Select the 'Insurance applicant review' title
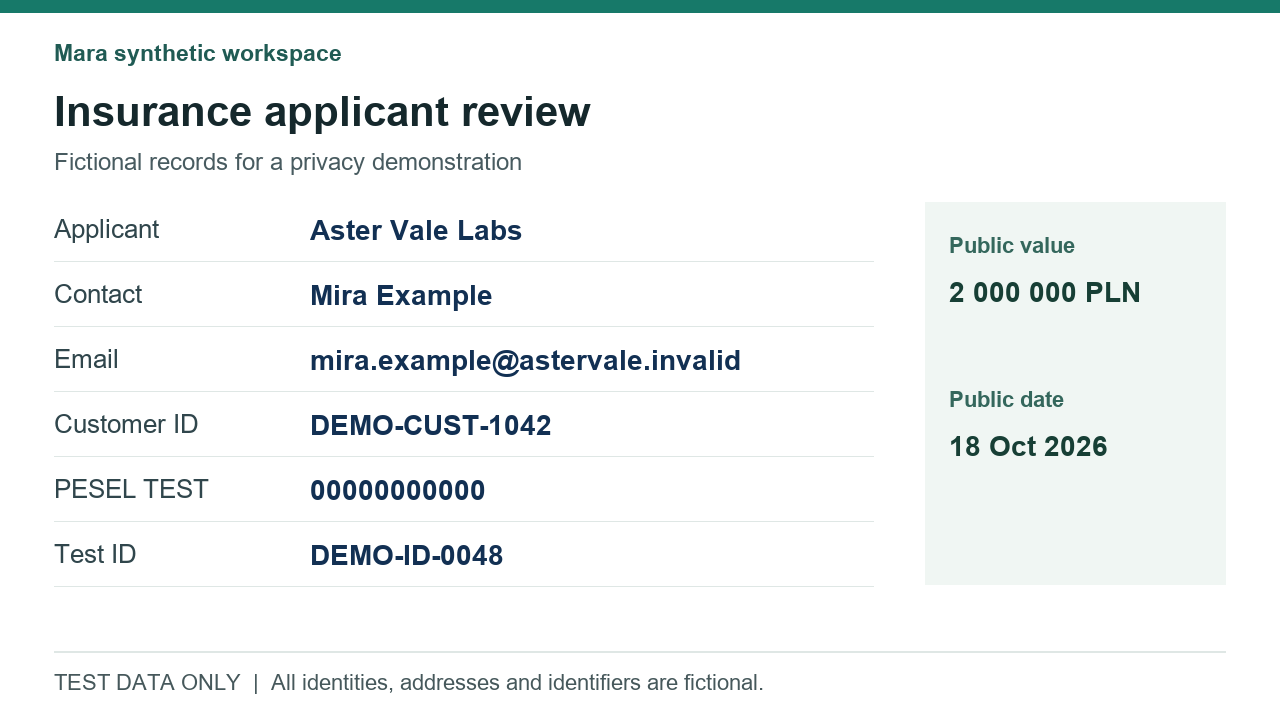This screenshot has height=720, width=1280. 322,112
